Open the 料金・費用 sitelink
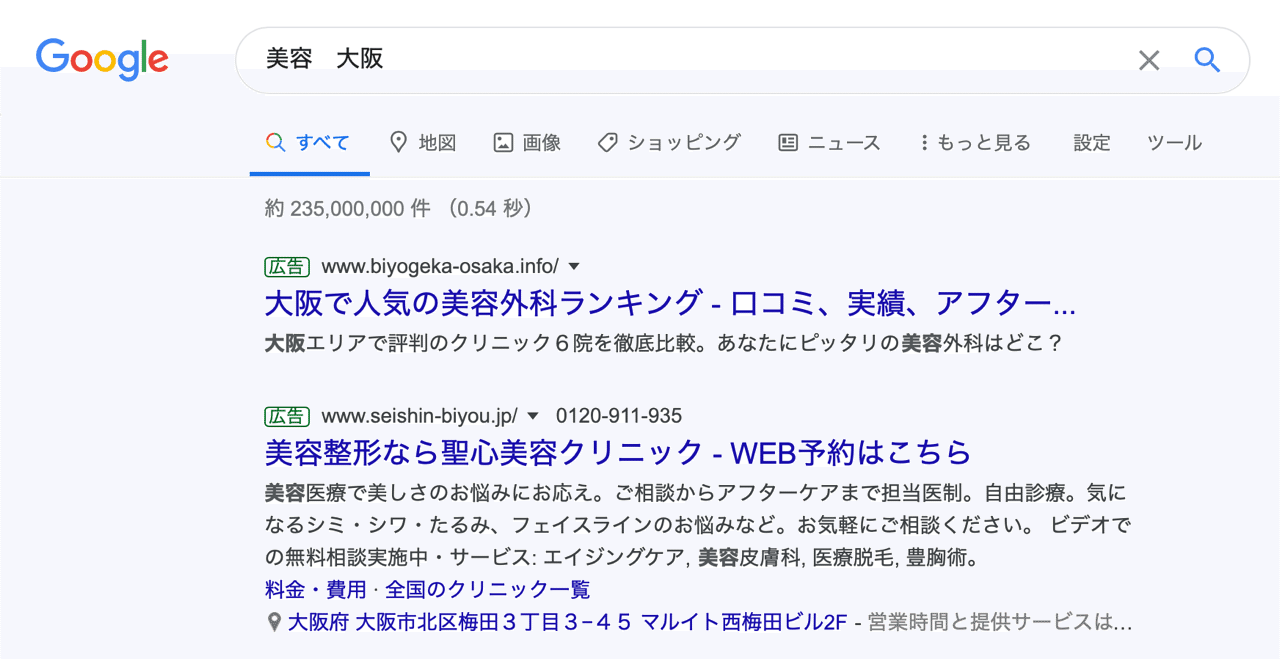This screenshot has height=659, width=1280. (x=316, y=589)
